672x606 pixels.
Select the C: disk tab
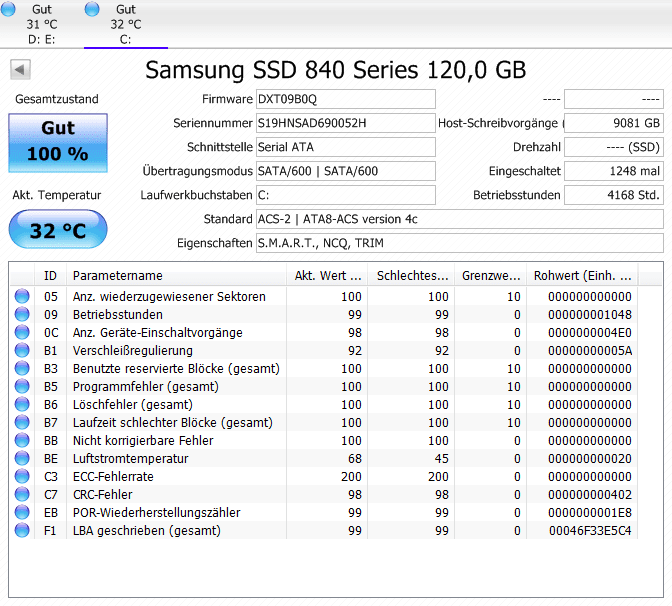tap(126, 24)
